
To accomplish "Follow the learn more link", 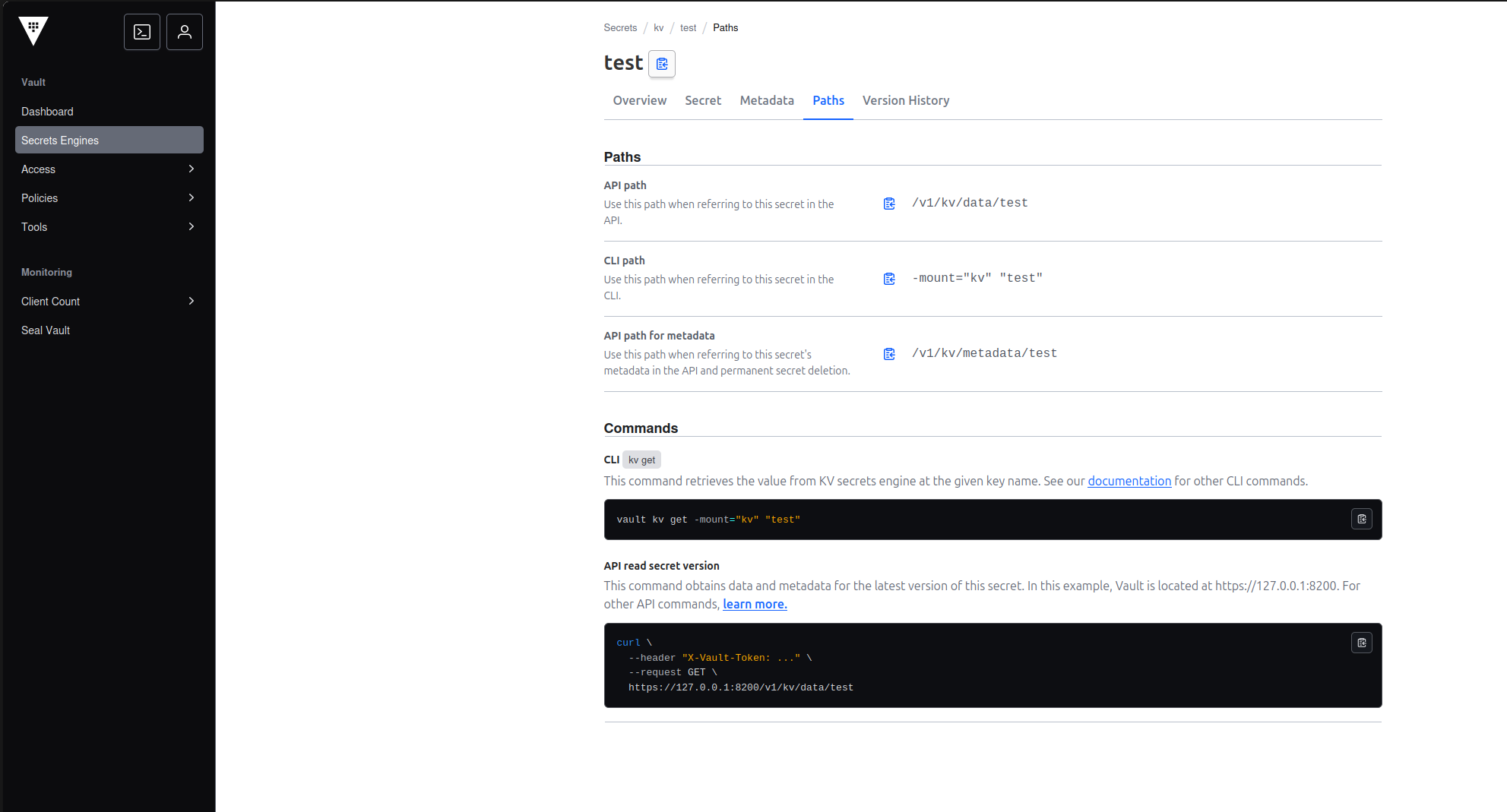I will [754, 604].
